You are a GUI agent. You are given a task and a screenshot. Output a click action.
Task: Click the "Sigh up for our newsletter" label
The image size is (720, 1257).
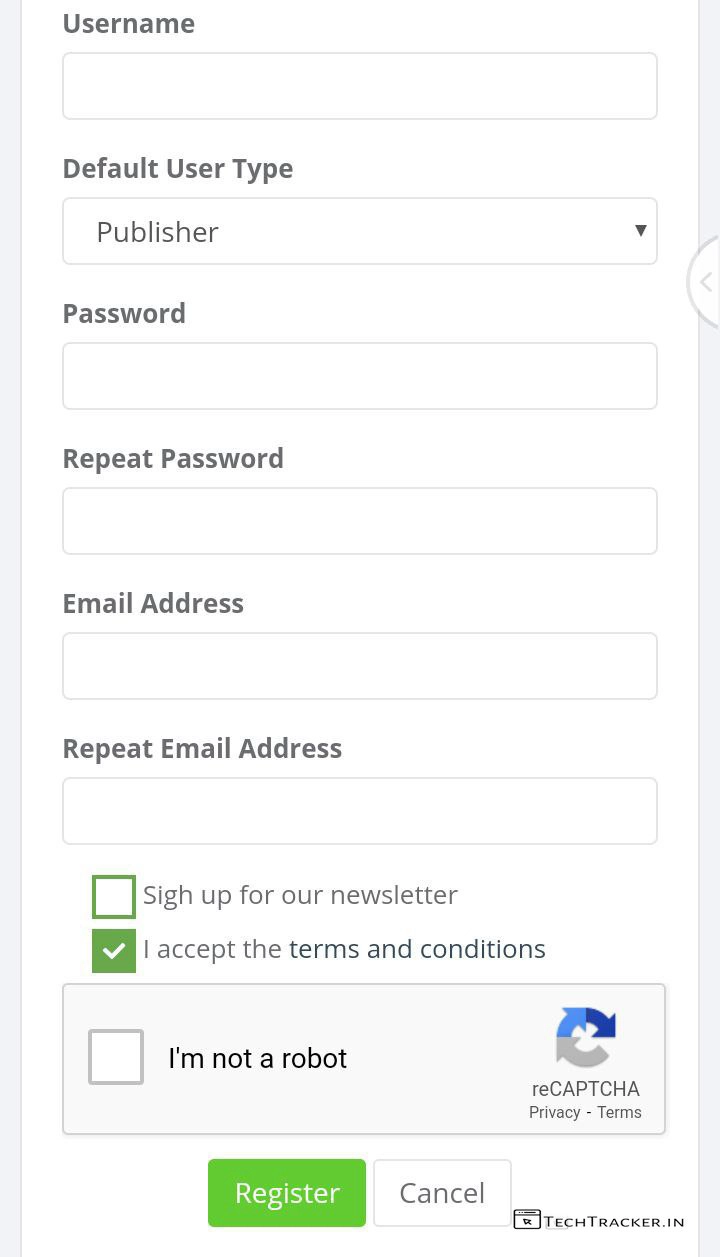pyautogui.click(x=300, y=895)
